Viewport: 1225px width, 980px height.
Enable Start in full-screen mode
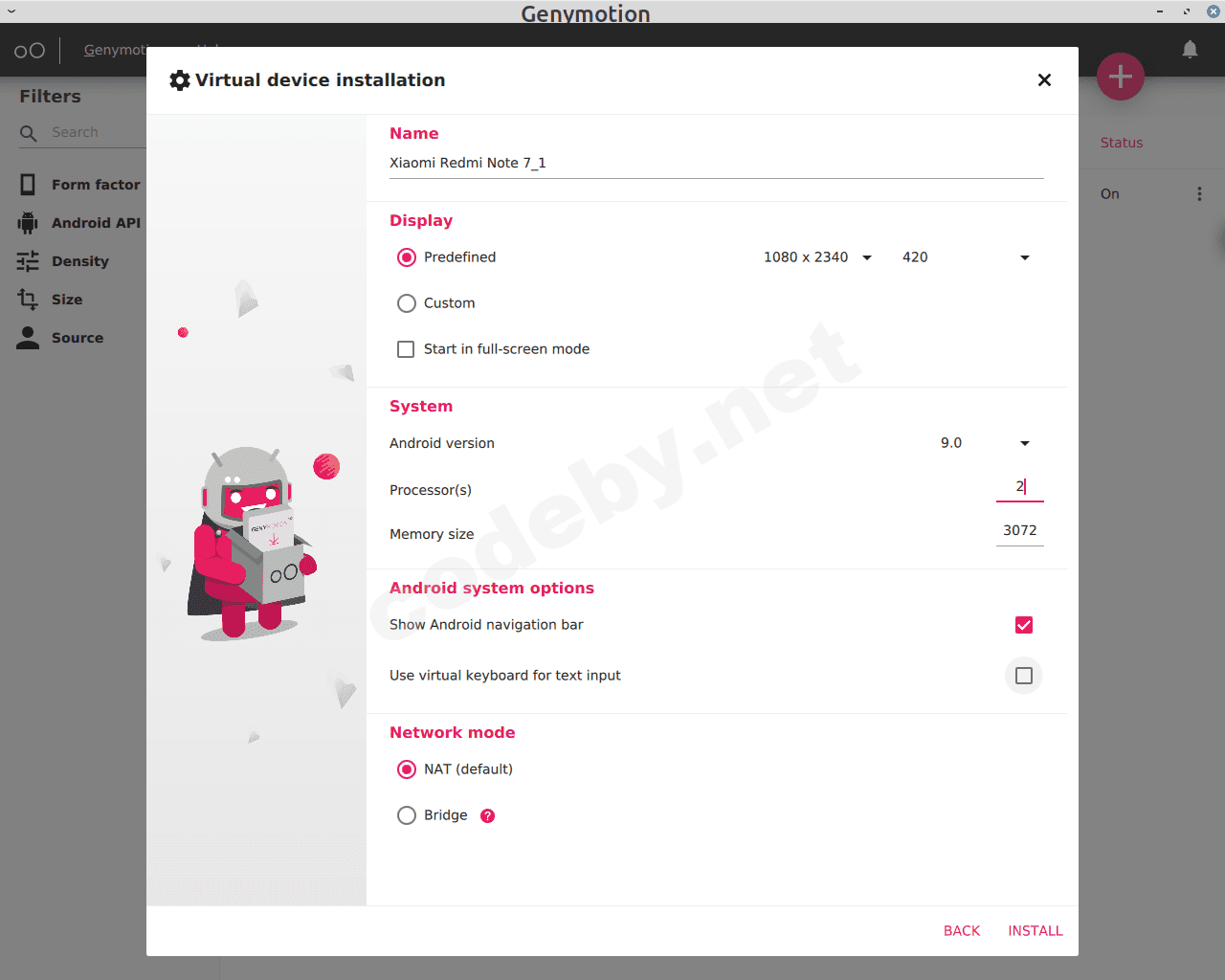pos(406,349)
